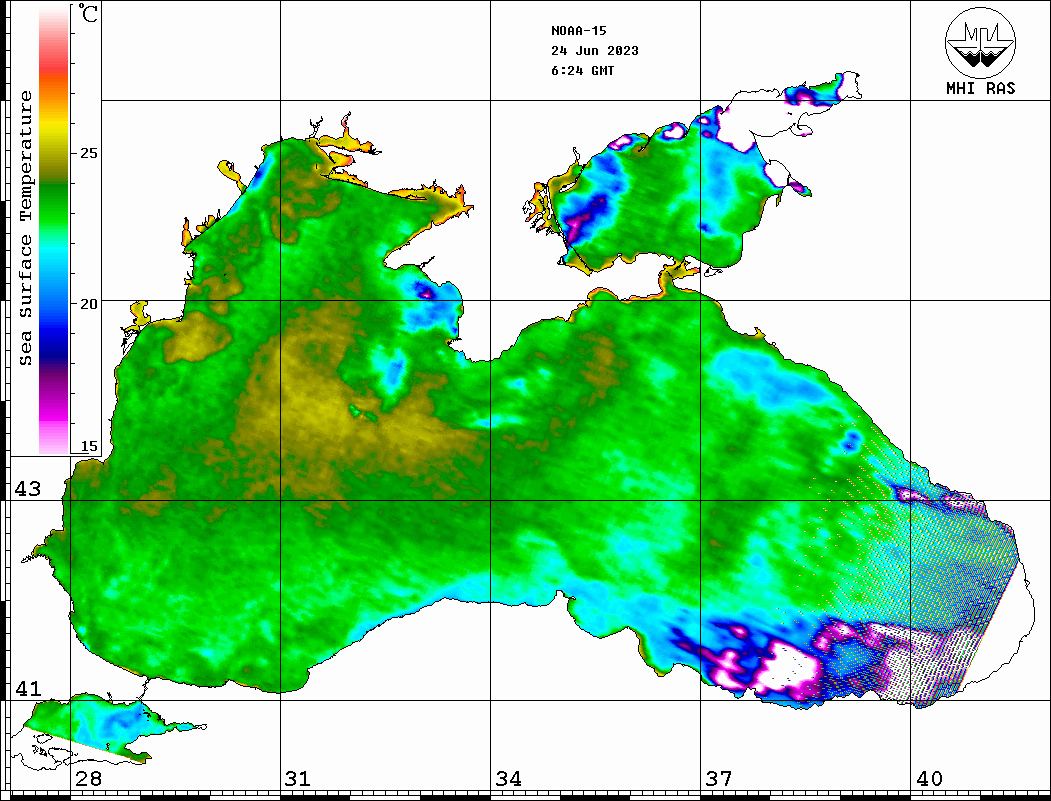Click the latitude label '43'
The width and height of the screenshot is (1051, 801).
tap(28, 489)
